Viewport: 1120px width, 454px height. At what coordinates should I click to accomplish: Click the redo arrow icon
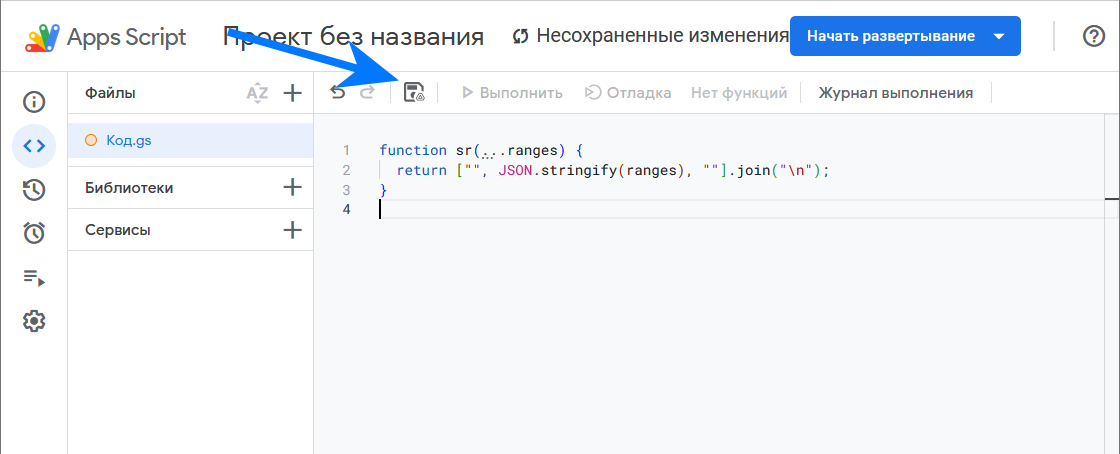point(367,93)
